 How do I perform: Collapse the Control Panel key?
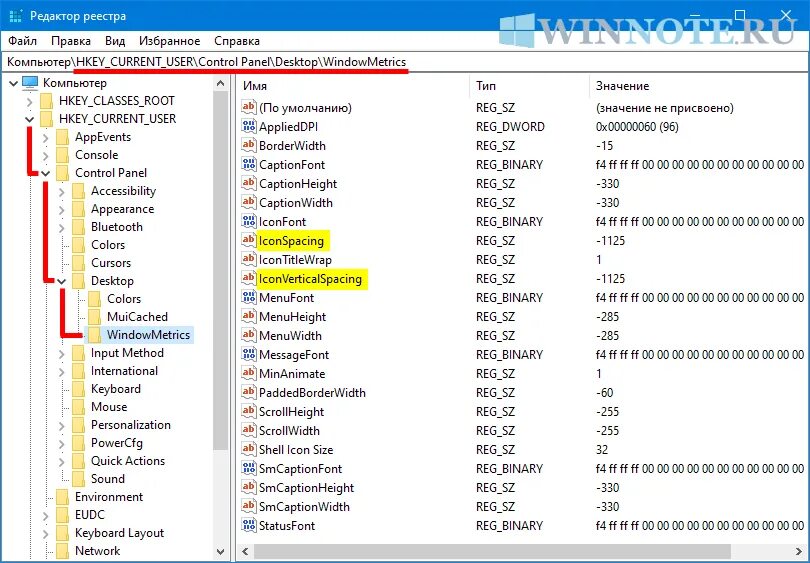pos(45,174)
